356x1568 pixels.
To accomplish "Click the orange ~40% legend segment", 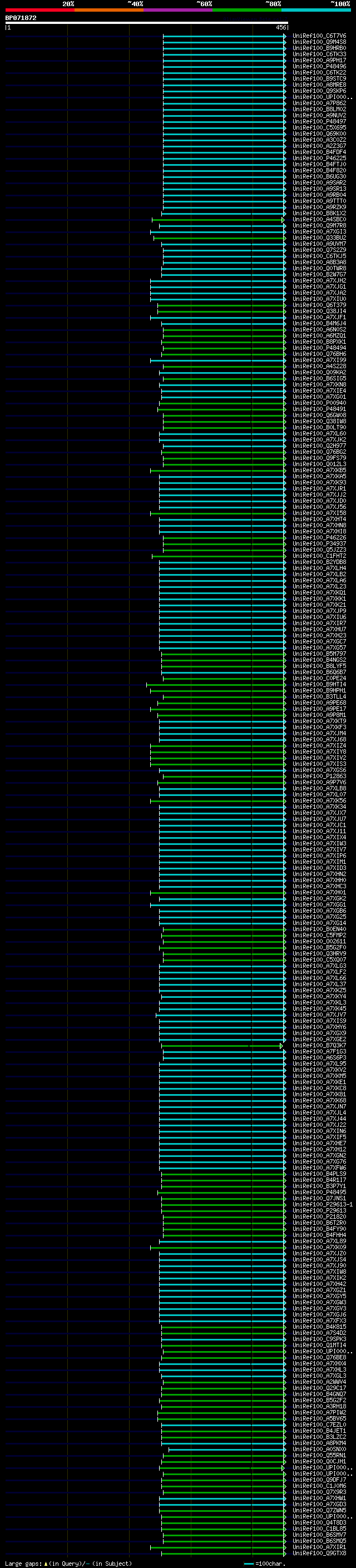I will tap(109, 10).
